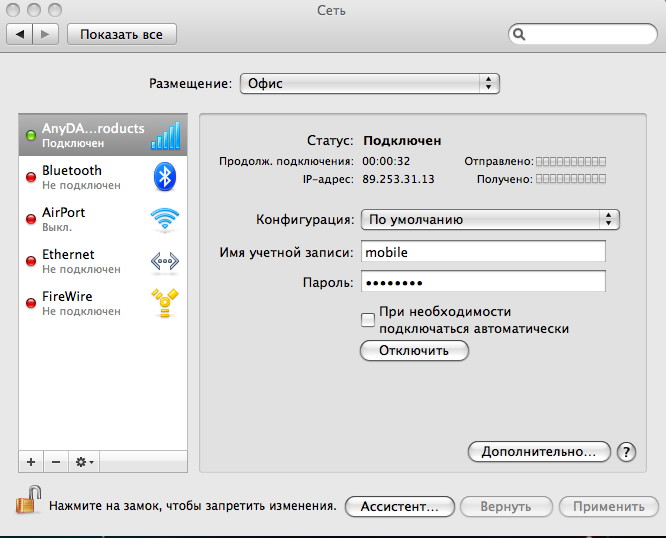Click the lock icon to prevent changes
This screenshot has height=538, width=666.
coord(28,499)
